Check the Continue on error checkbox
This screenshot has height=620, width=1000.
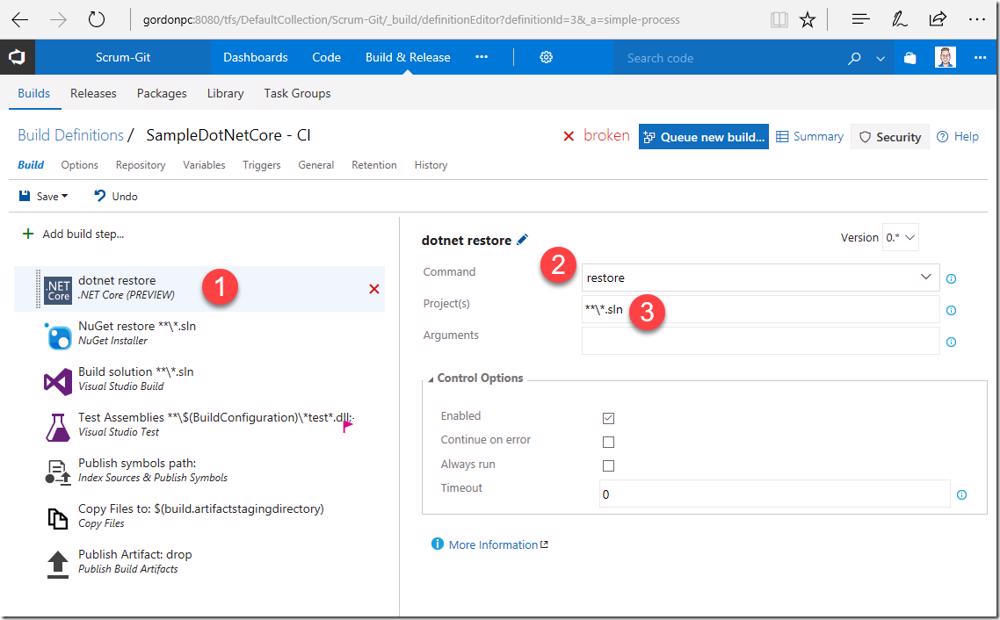(x=608, y=441)
